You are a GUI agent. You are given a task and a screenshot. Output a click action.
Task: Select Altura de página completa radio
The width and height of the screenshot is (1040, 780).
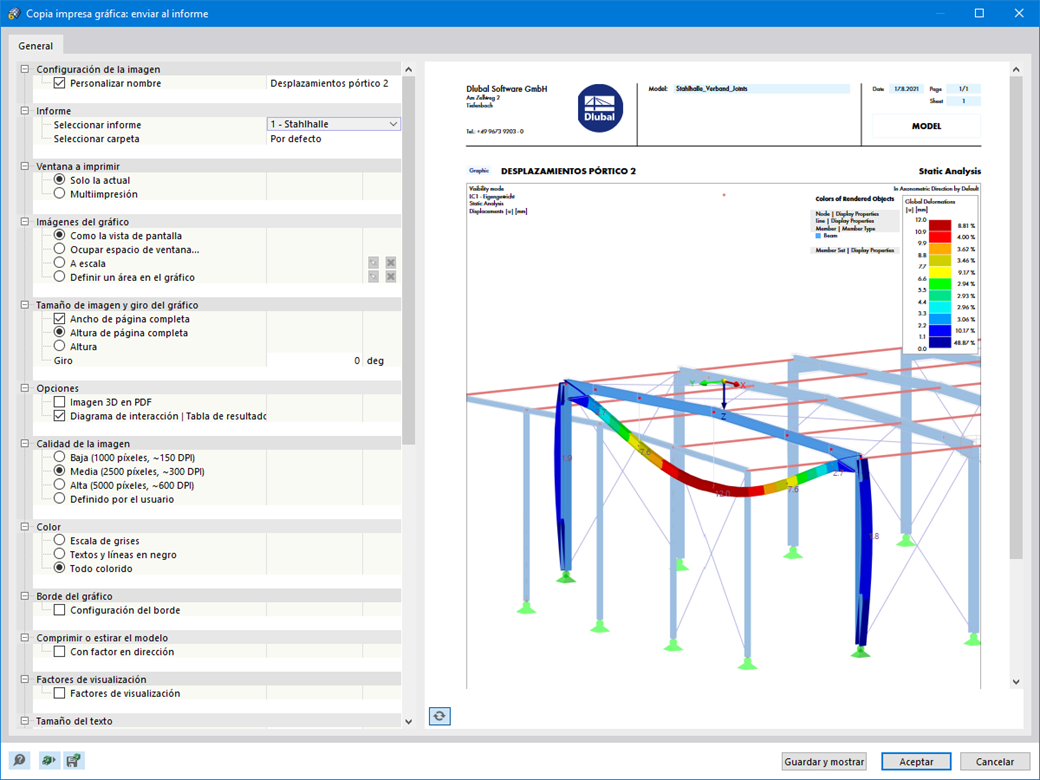click(x=60, y=332)
